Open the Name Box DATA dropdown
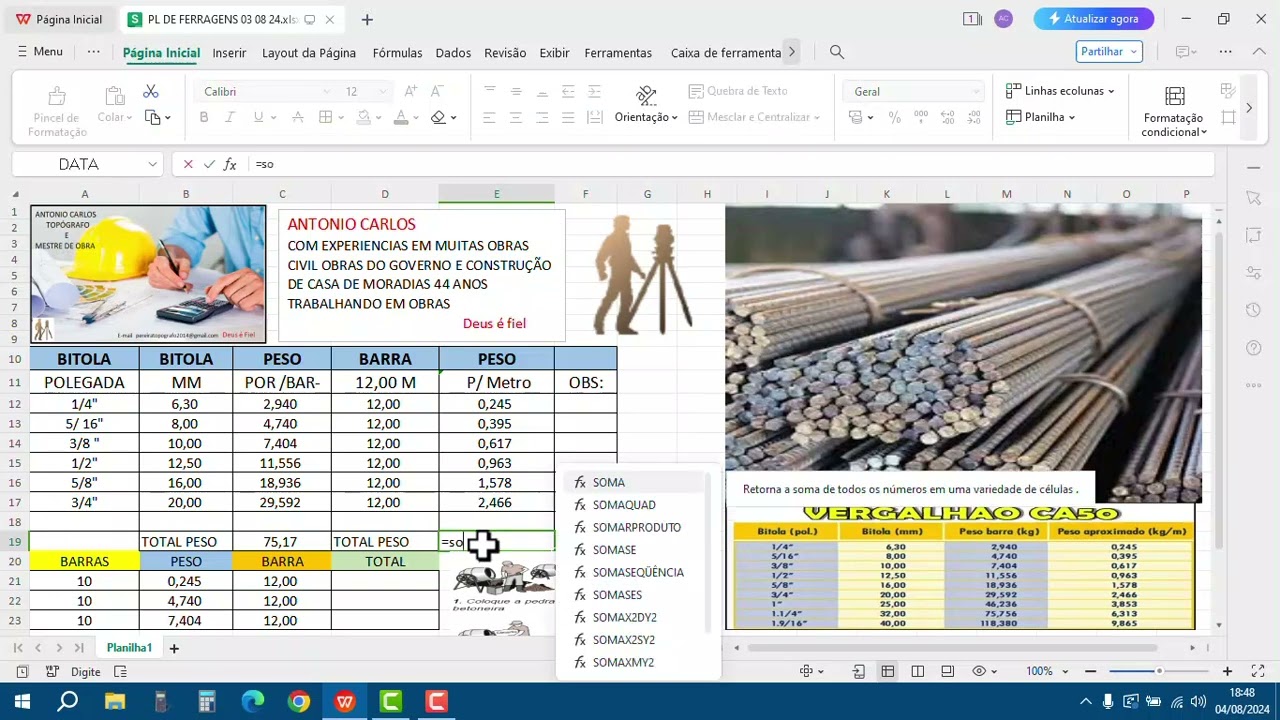Viewport: 1280px width, 720px height. [x=153, y=164]
